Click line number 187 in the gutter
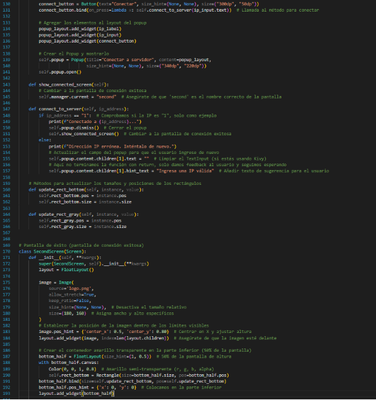The width and height of the screenshot is (376, 400). 7,356
